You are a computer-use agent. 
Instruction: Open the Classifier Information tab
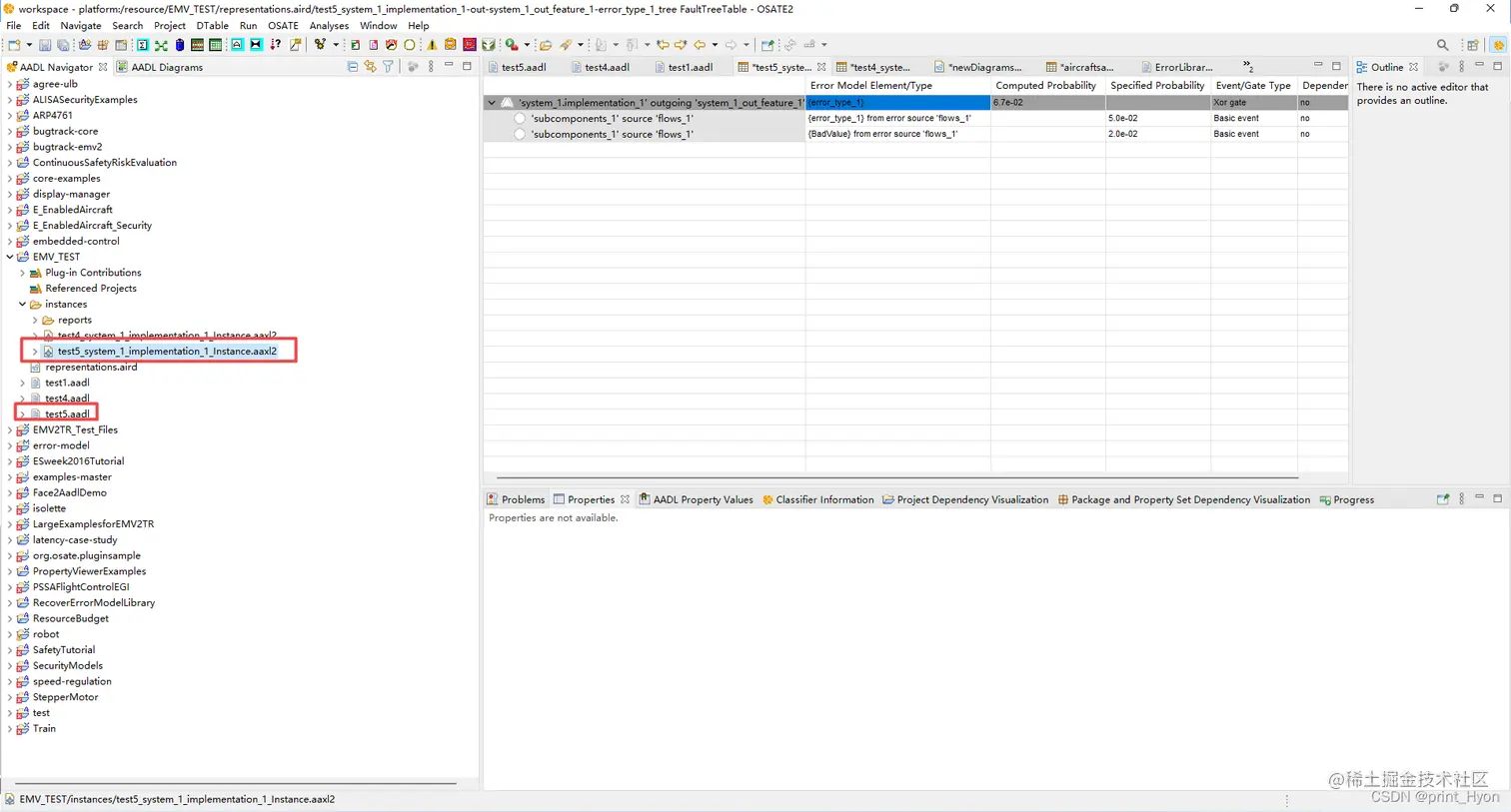pyautogui.click(x=818, y=499)
